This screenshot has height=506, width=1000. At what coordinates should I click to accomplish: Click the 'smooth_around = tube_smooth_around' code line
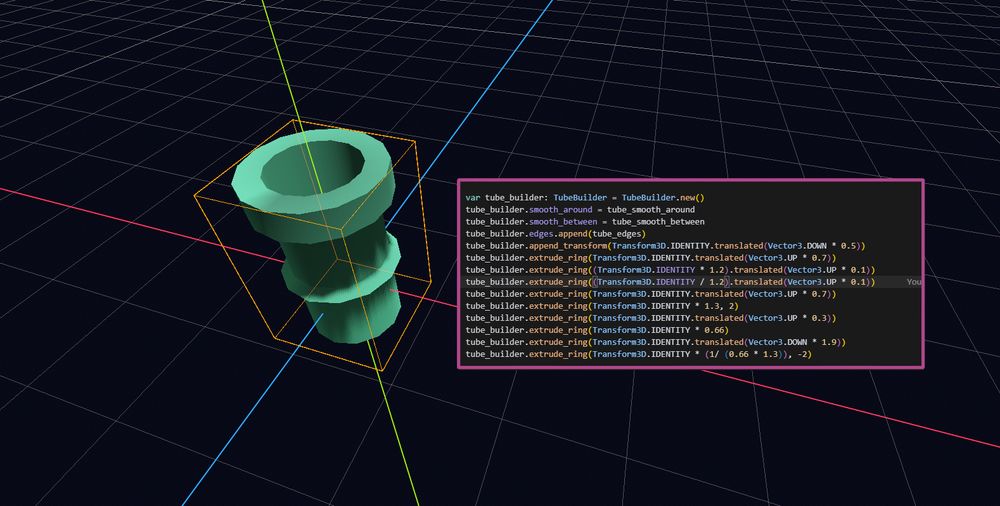580,209
